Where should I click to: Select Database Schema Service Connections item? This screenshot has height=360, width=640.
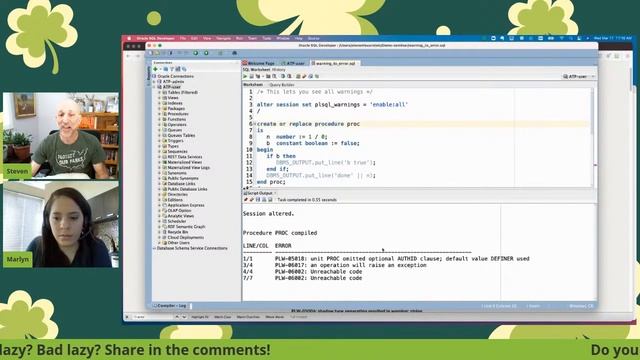[192, 248]
